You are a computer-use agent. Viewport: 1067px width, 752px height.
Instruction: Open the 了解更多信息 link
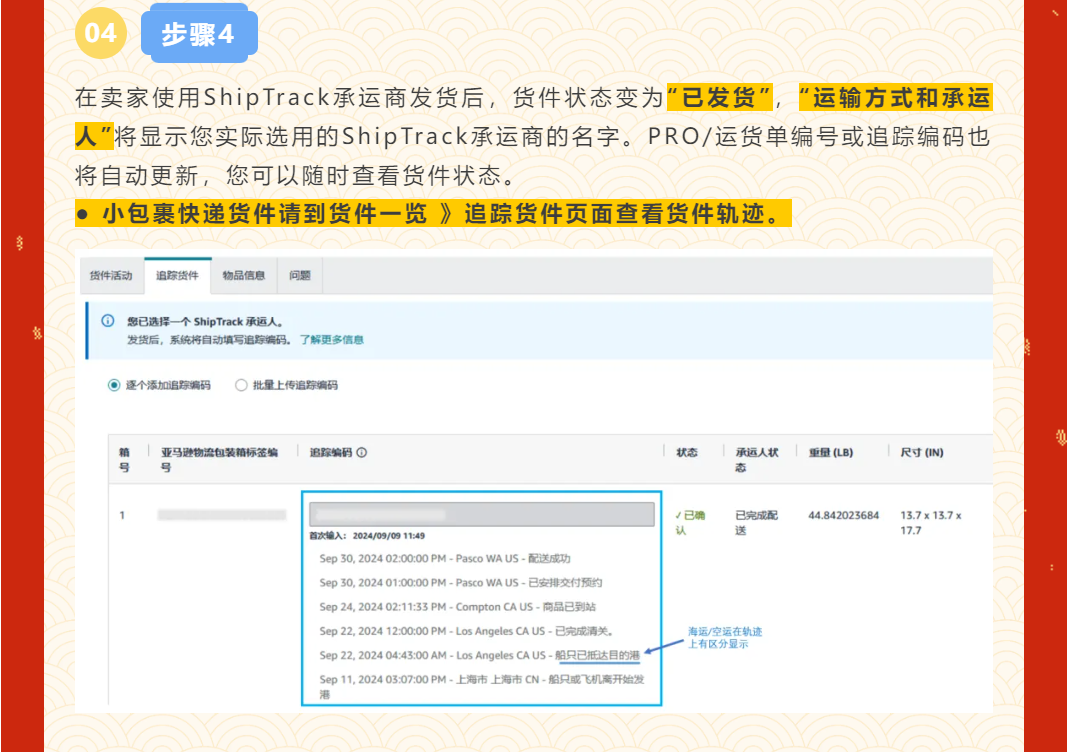[x=332, y=340]
